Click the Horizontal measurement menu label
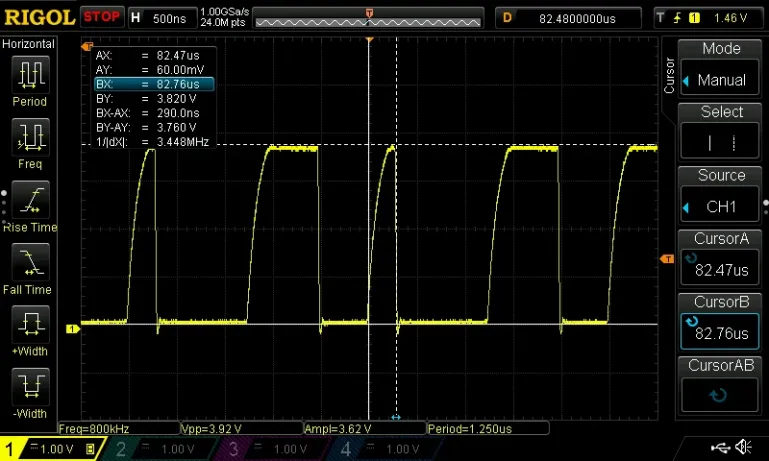This screenshot has width=769, height=461. coord(28,44)
